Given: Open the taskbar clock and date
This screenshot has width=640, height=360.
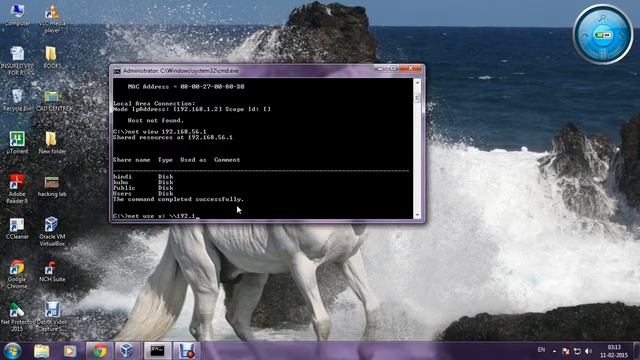Looking at the screenshot, I should 613,351.
